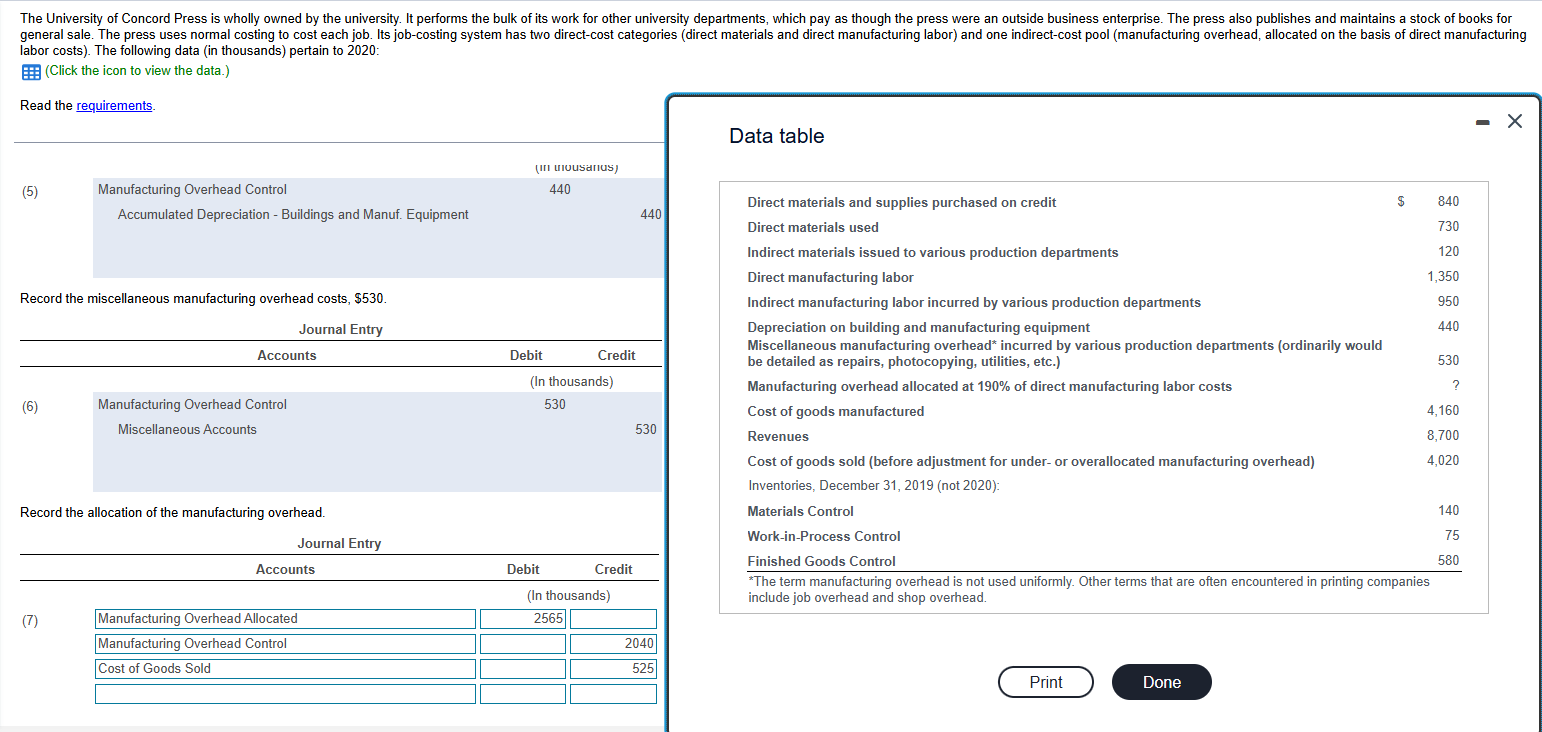Click the Done button

(x=1161, y=682)
